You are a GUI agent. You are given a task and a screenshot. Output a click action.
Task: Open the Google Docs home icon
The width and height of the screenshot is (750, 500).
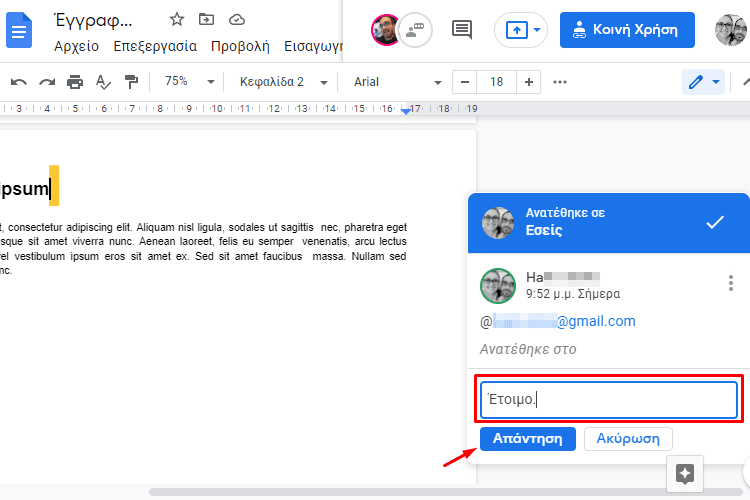tap(19, 31)
